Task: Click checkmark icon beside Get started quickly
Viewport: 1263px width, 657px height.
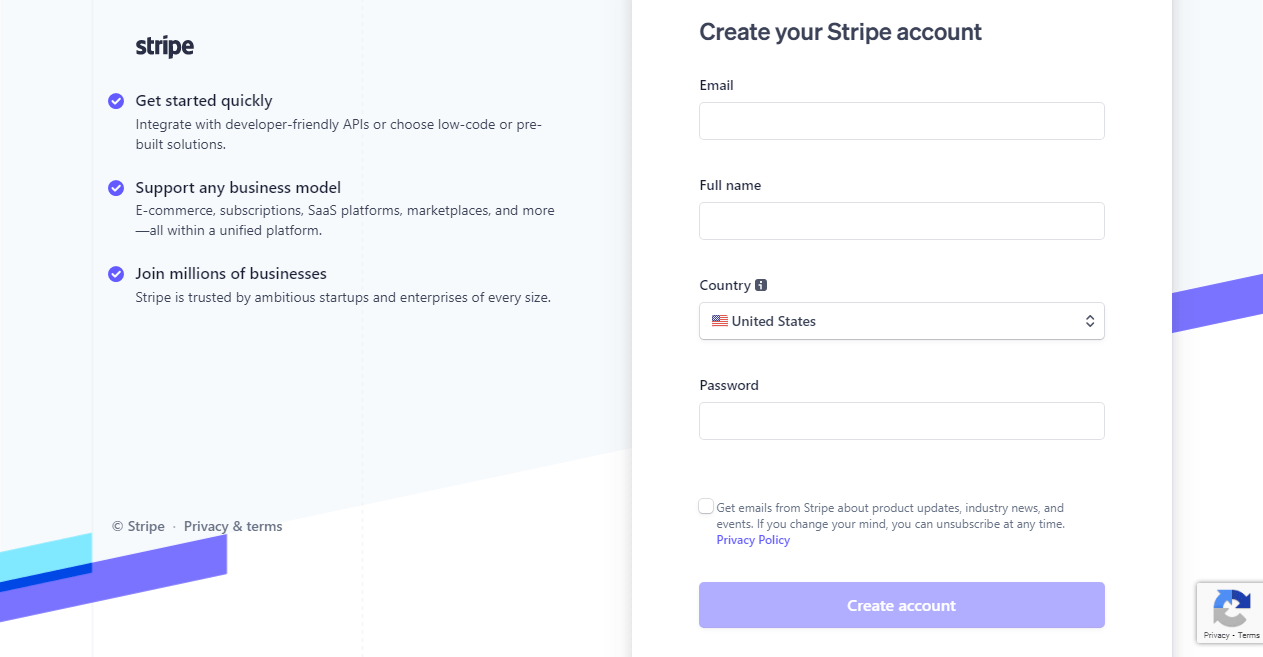Action: click(116, 101)
